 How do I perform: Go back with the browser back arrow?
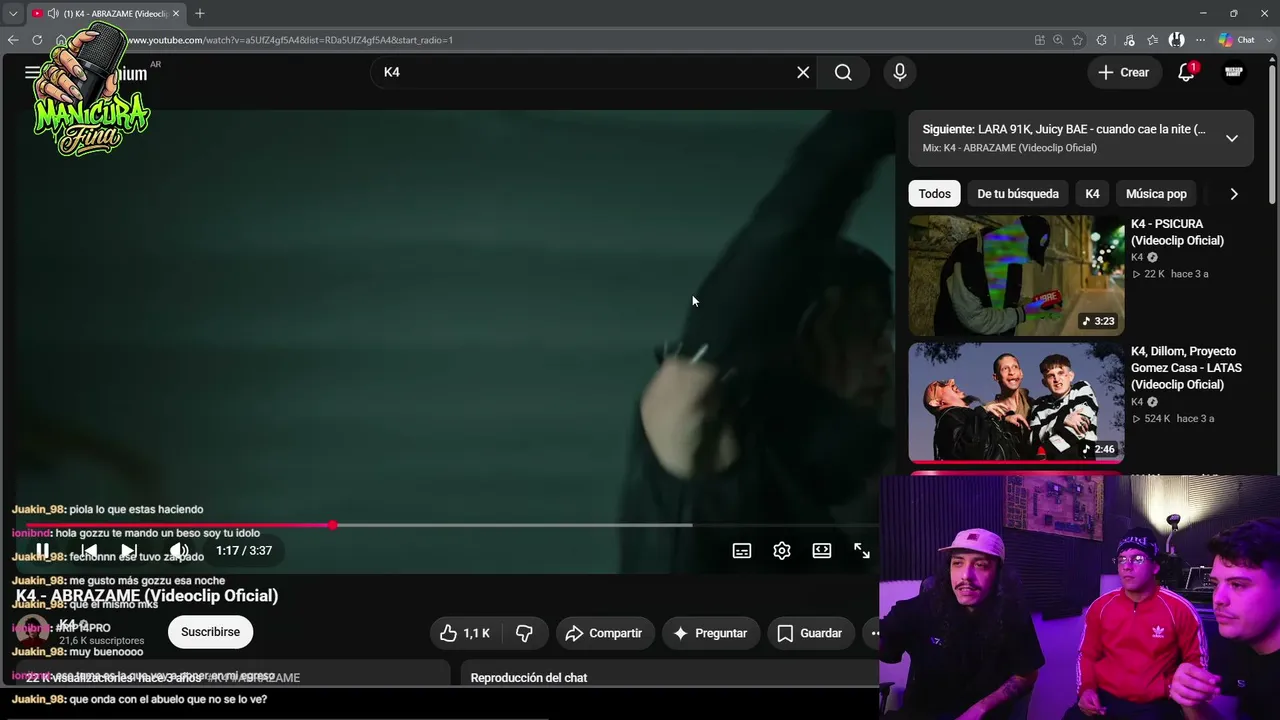(x=13, y=40)
